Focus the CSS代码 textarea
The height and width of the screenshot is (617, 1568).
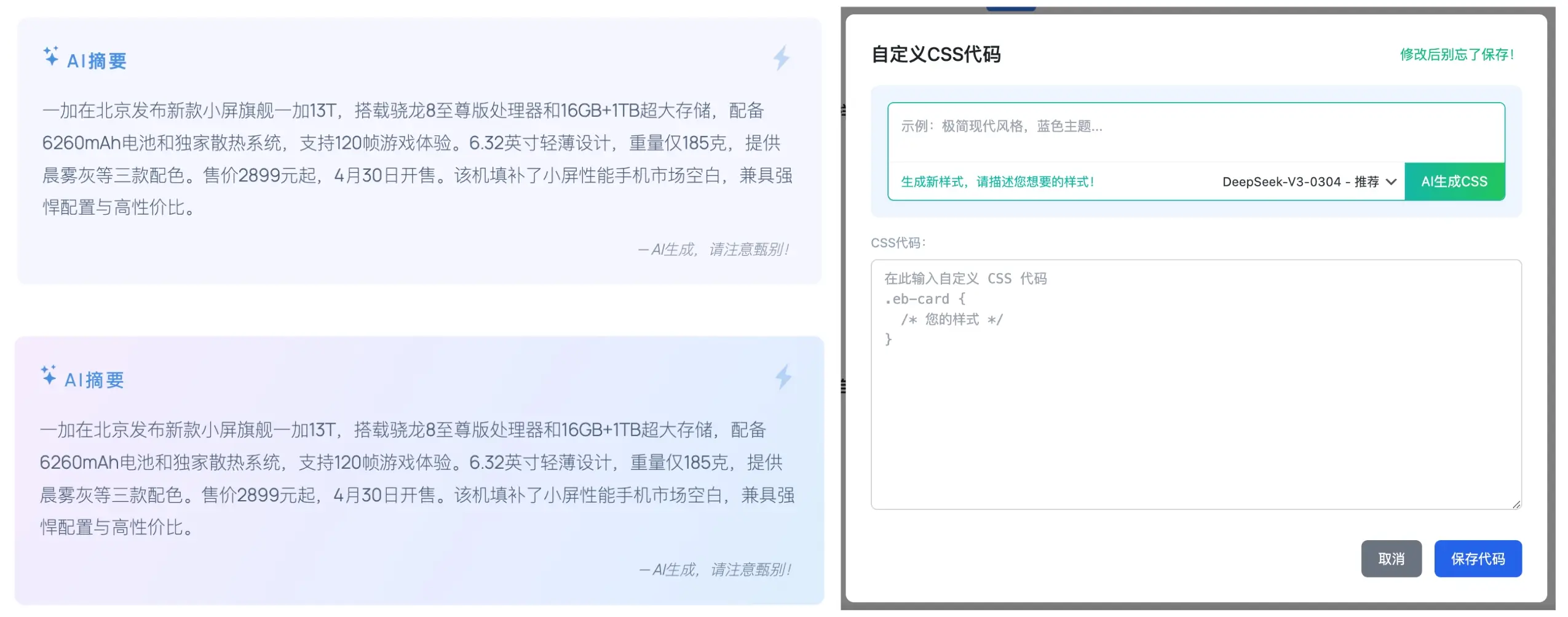click(1195, 384)
